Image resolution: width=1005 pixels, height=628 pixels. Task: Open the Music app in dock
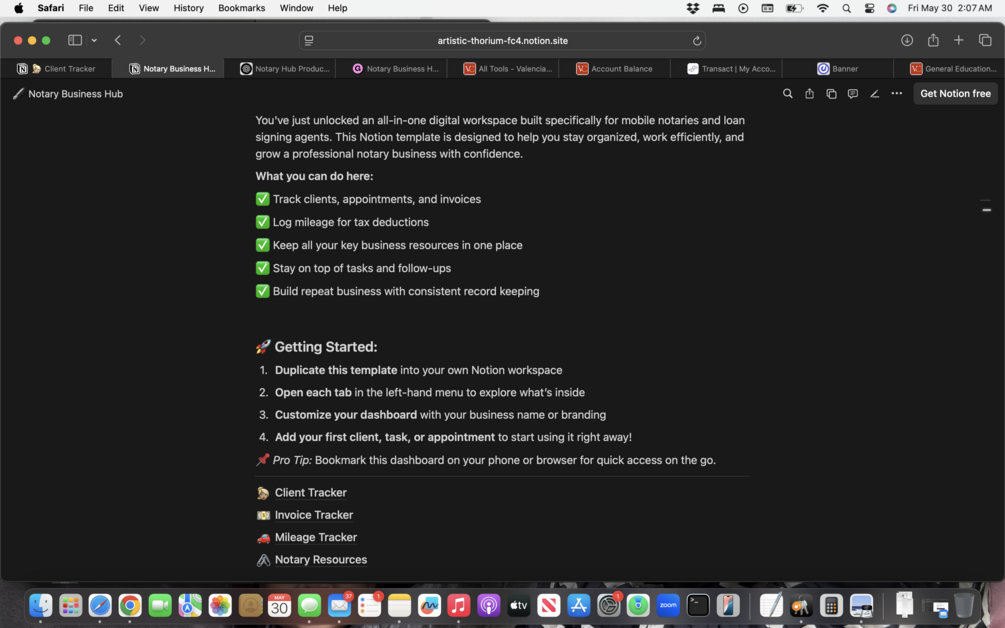pos(459,605)
